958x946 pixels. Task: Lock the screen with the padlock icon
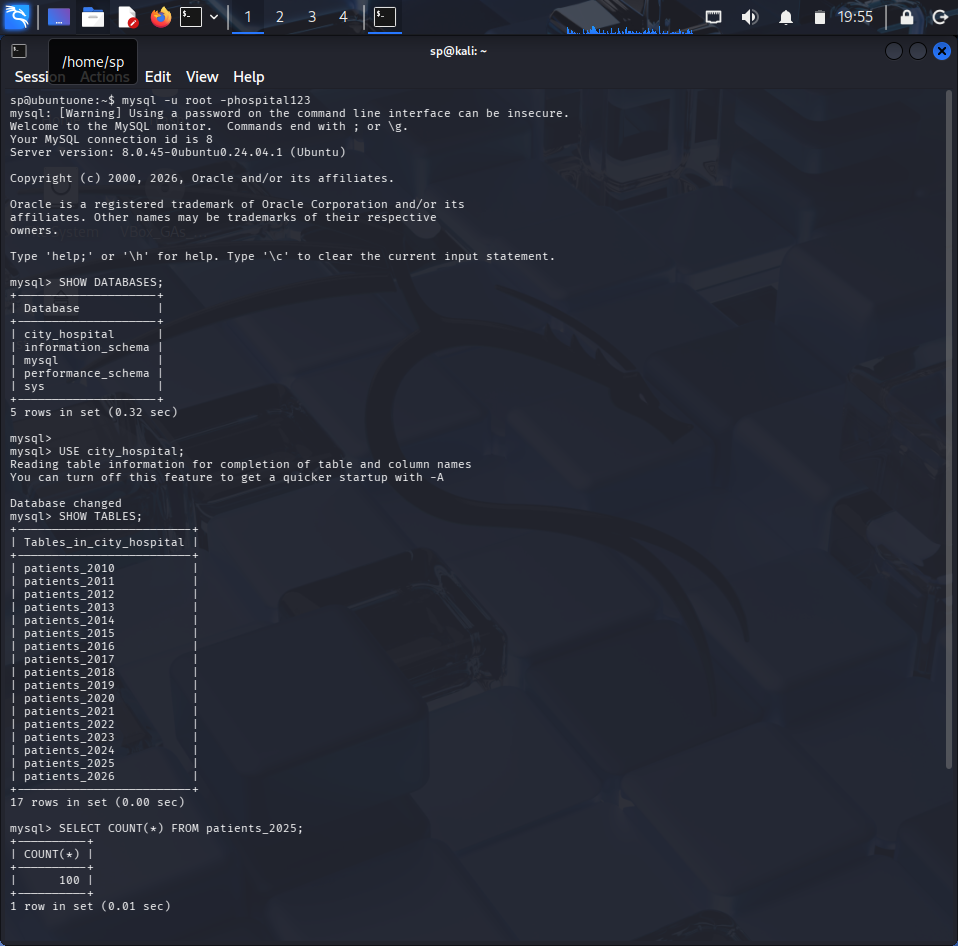(x=908, y=16)
